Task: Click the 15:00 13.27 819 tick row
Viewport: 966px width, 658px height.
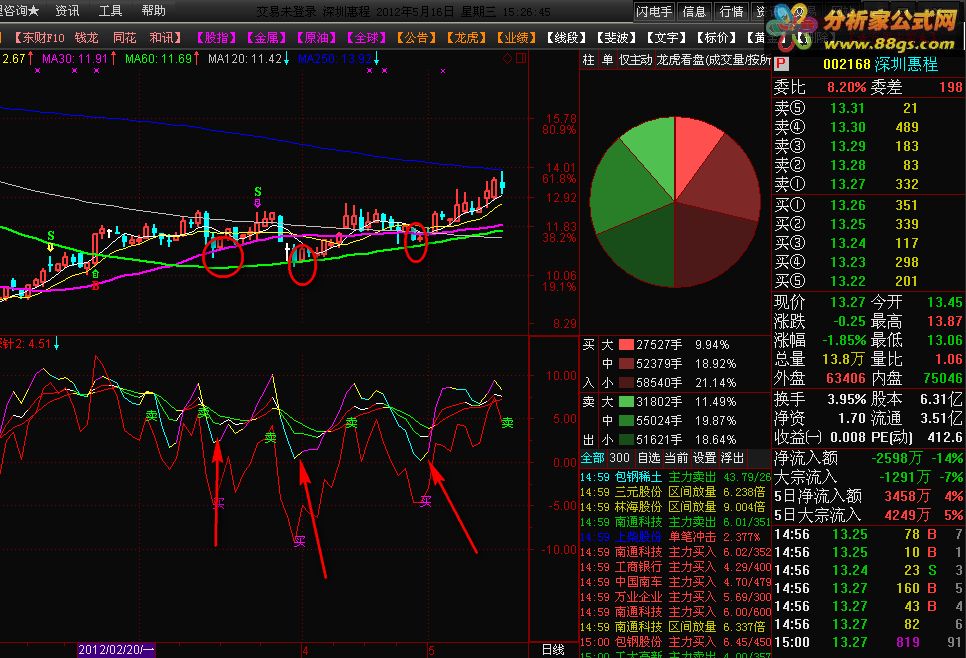Action: click(x=867, y=643)
